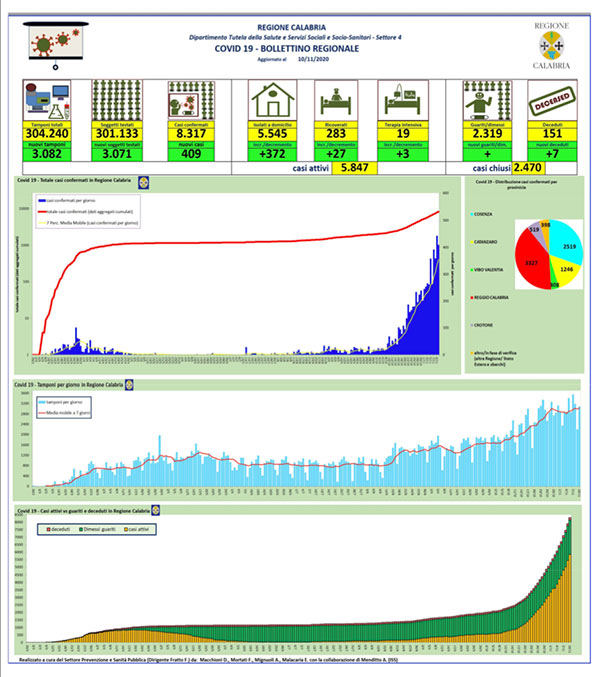The image size is (600, 677).
Task: Click the nuovi casi 409 green box
Action: point(191,152)
